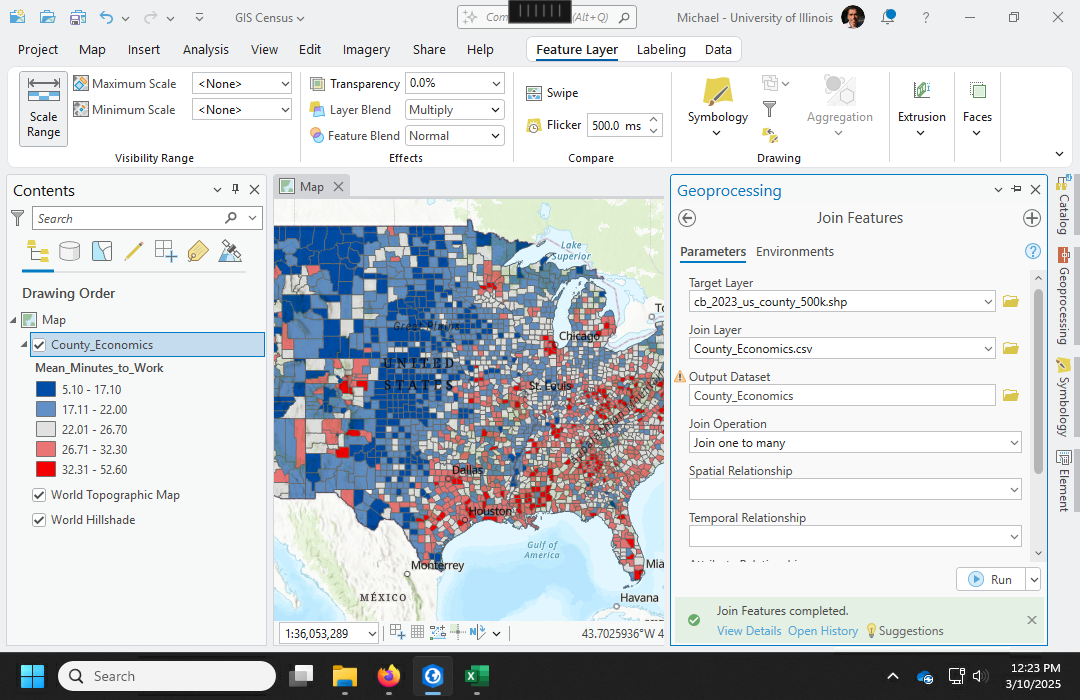Screen dimensions: 1080x700
Task: Select List By Editing pencil icon
Action: point(134,251)
